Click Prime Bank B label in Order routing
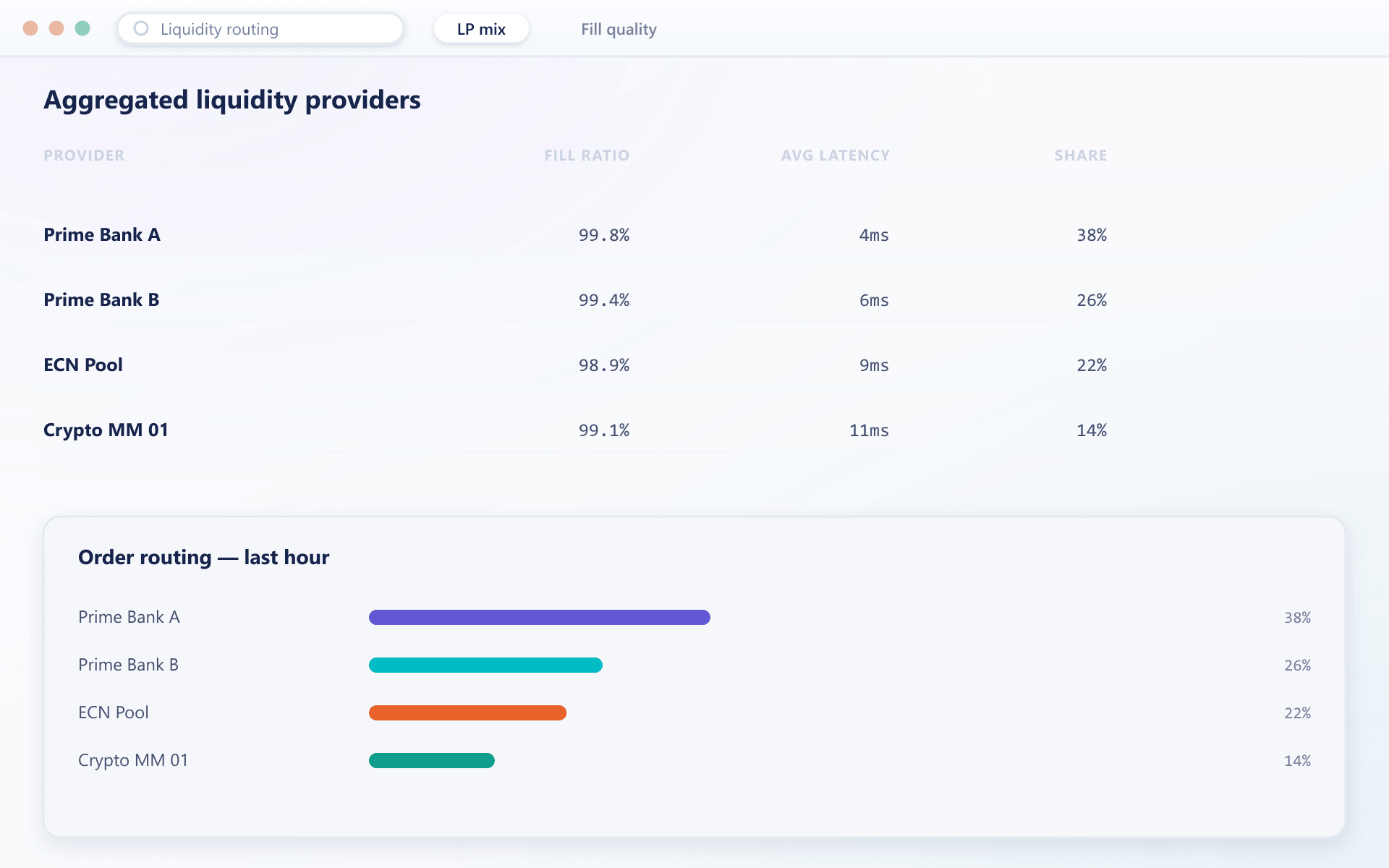The width and height of the screenshot is (1389, 868). tap(128, 665)
